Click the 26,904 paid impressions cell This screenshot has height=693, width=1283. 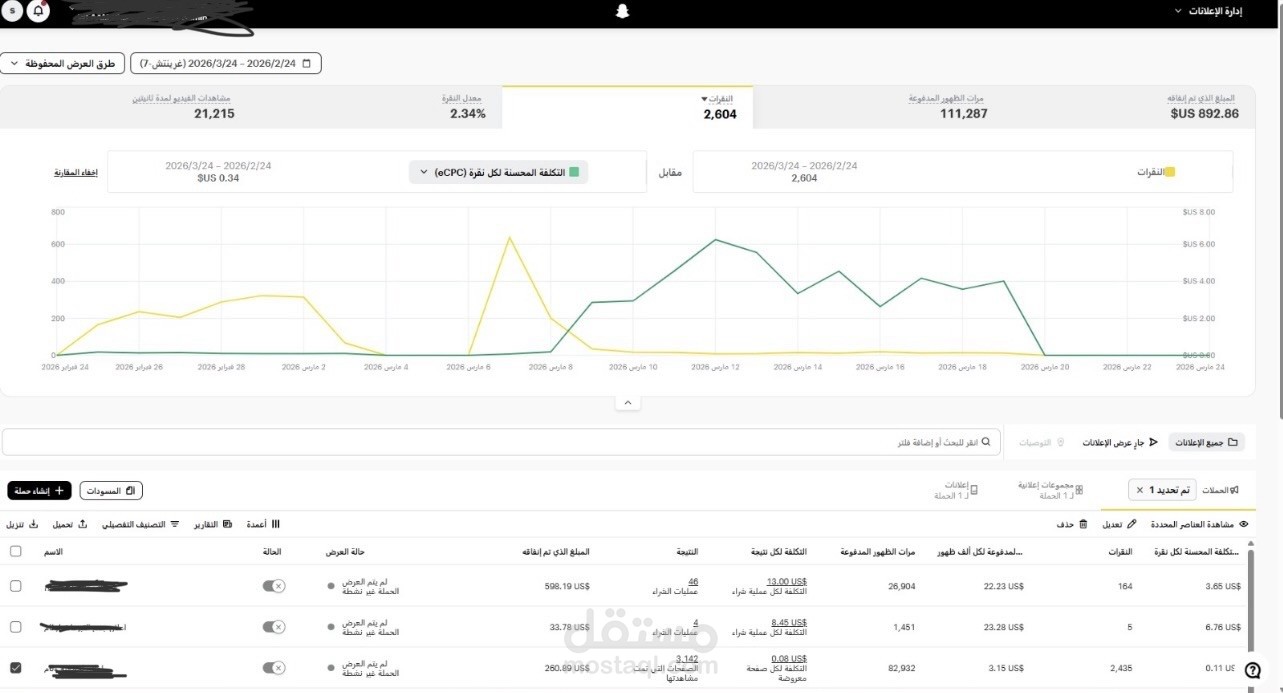(901, 586)
